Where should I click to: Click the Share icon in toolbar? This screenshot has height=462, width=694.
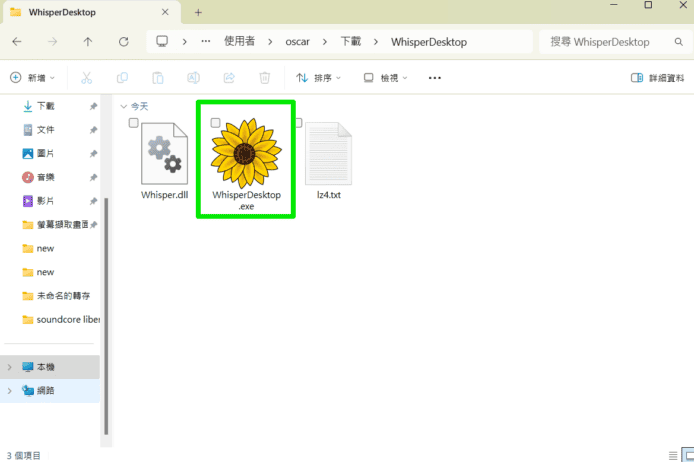click(229, 78)
